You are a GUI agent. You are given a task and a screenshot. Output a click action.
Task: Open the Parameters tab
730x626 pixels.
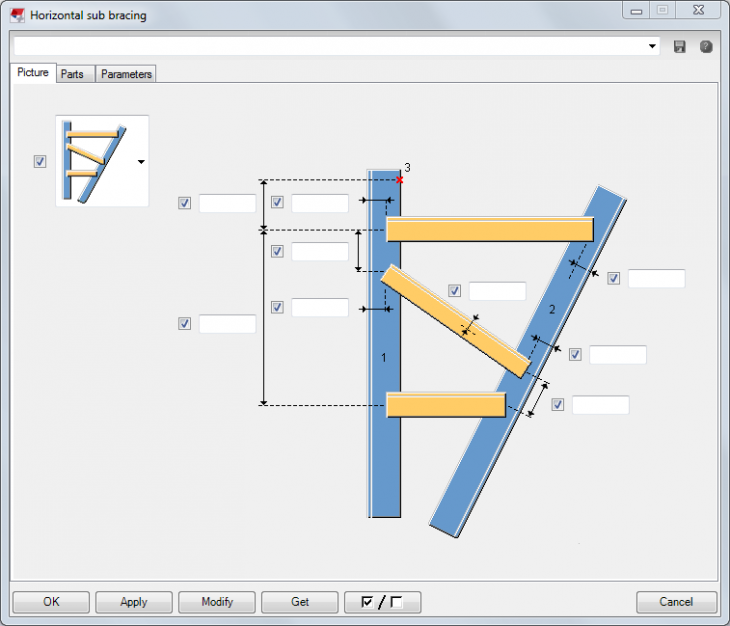click(126, 74)
